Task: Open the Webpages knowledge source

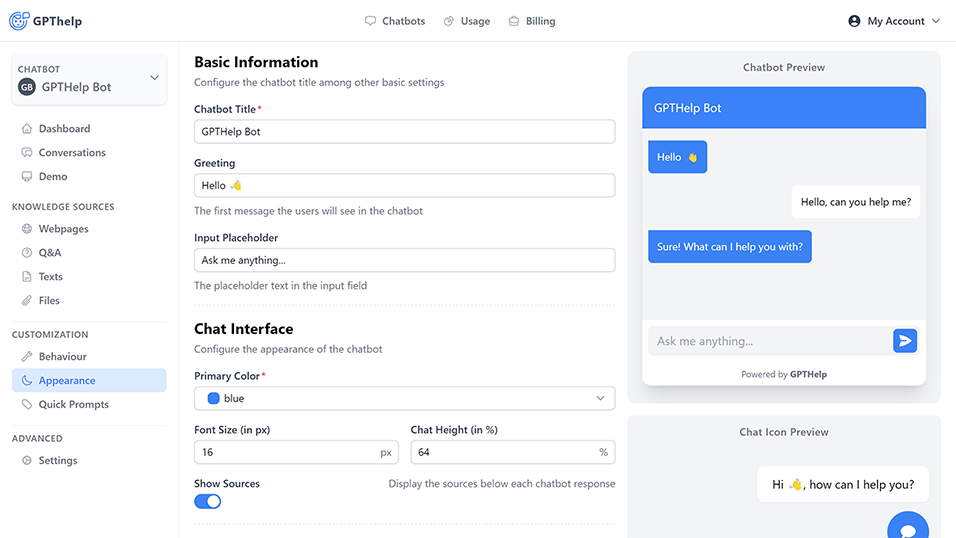Action: coord(63,229)
